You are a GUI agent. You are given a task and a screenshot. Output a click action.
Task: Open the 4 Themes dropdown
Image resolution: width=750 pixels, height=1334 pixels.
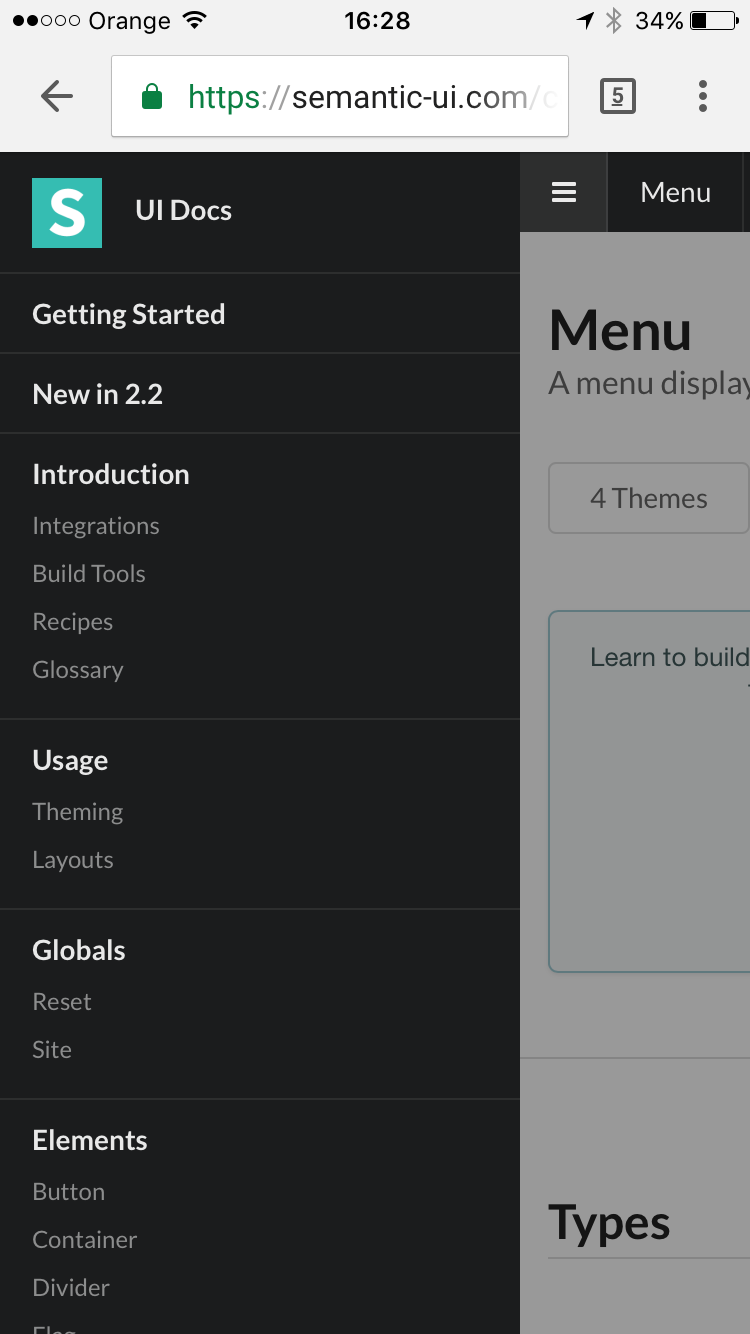(648, 498)
